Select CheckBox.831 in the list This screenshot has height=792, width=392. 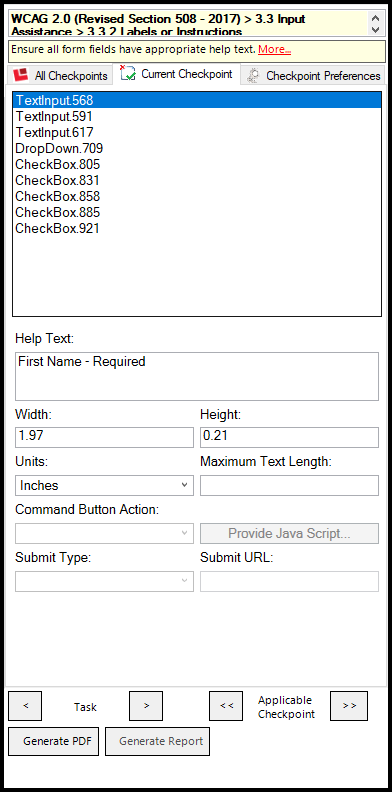197,180
